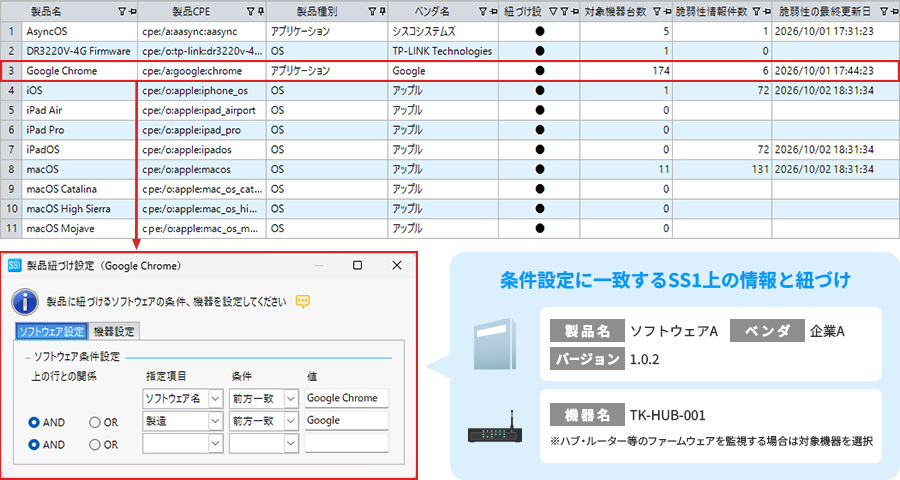Open the empty 条件 dropdown in last row

coord(291,443)
